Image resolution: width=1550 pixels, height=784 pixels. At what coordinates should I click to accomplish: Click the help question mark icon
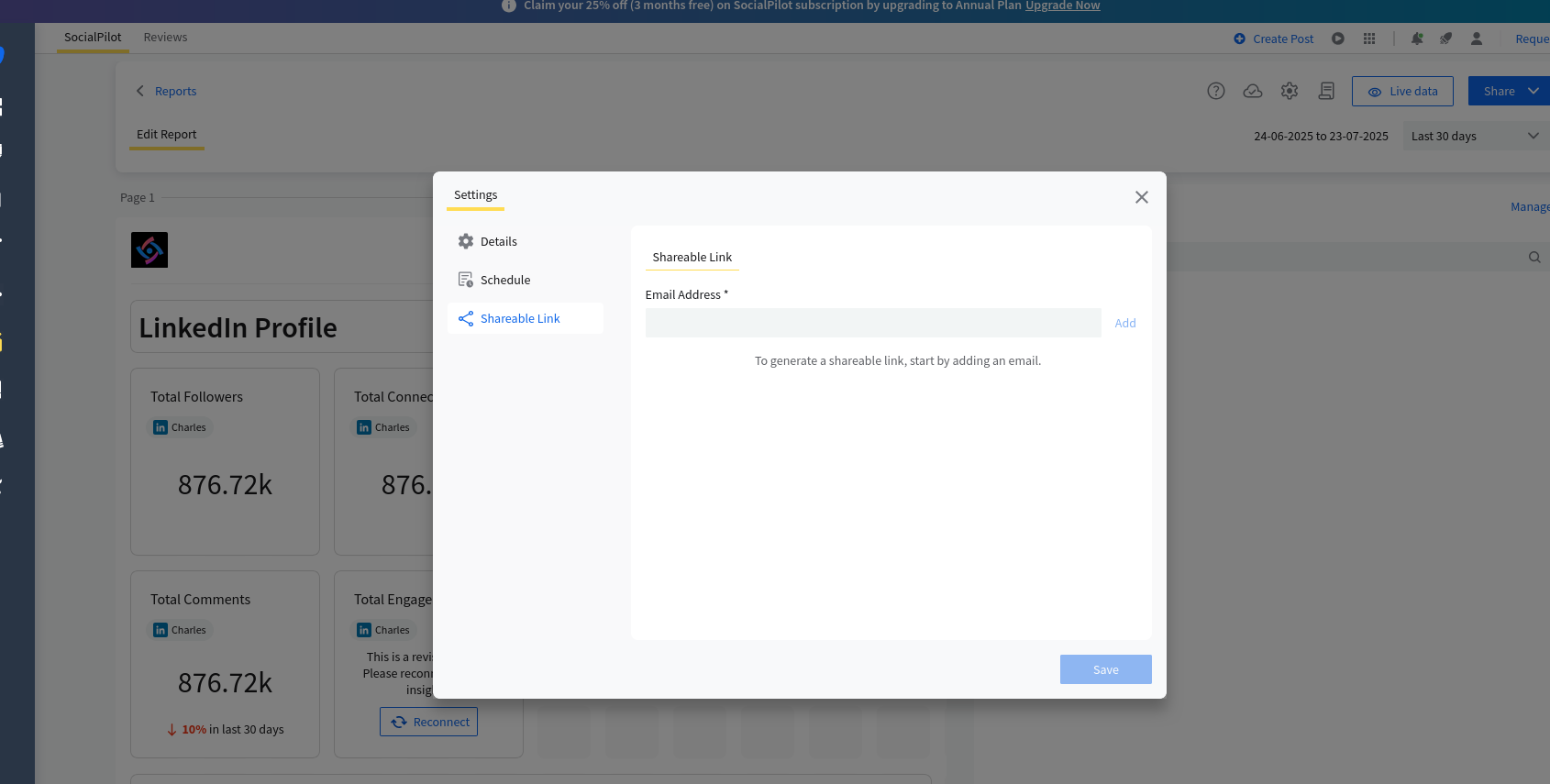(x=1216, y=91)
